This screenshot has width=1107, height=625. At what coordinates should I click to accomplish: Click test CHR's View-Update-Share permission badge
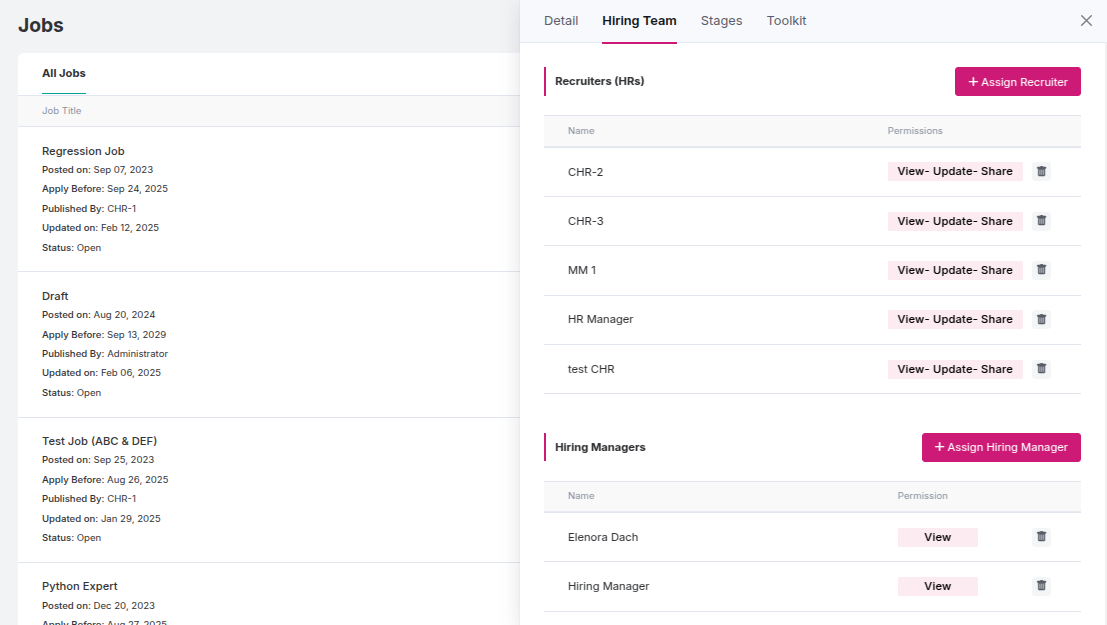pos(955,369)
